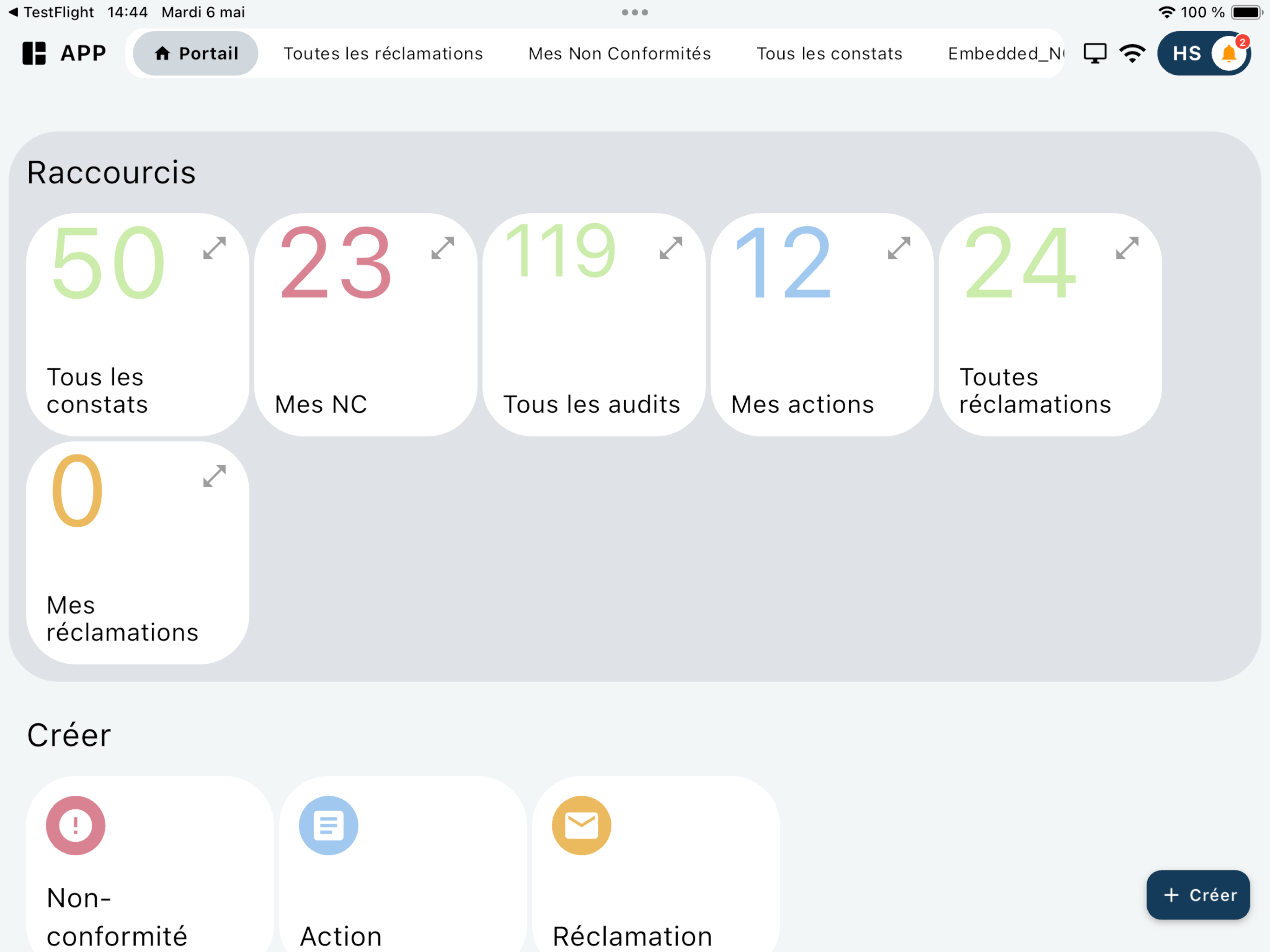The width and height of the screenshot is (1270, 952).
Task: Open Tous les audits shortcut showing 119
Action: coord(594,325)
